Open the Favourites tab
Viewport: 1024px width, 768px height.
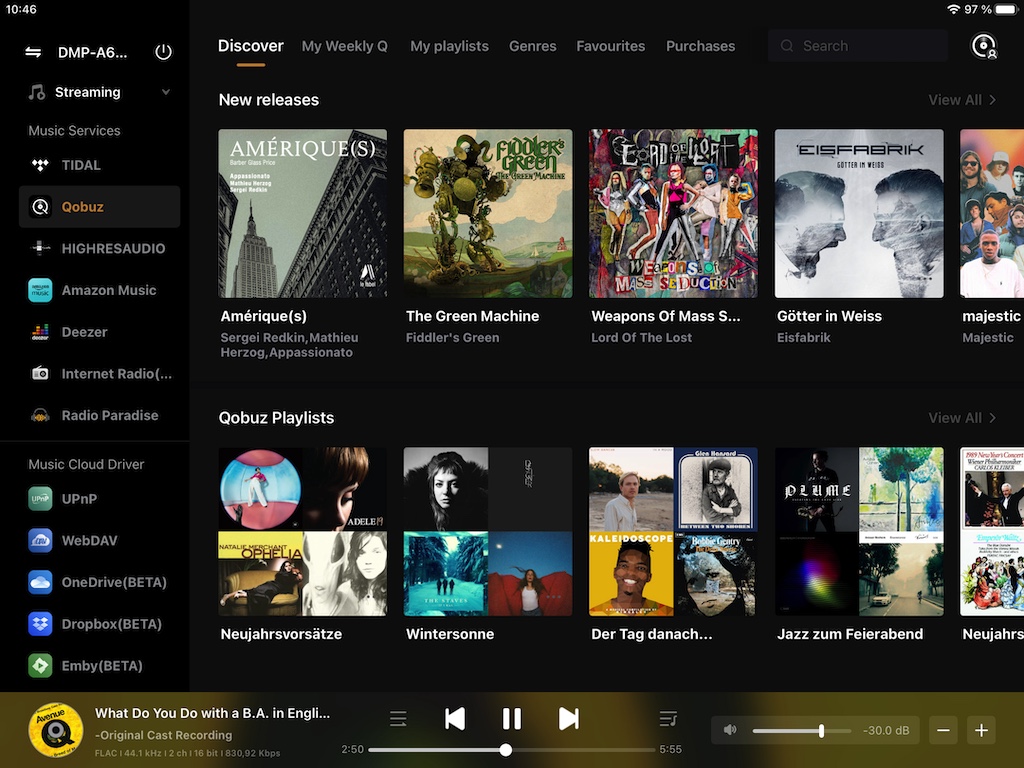611,46
